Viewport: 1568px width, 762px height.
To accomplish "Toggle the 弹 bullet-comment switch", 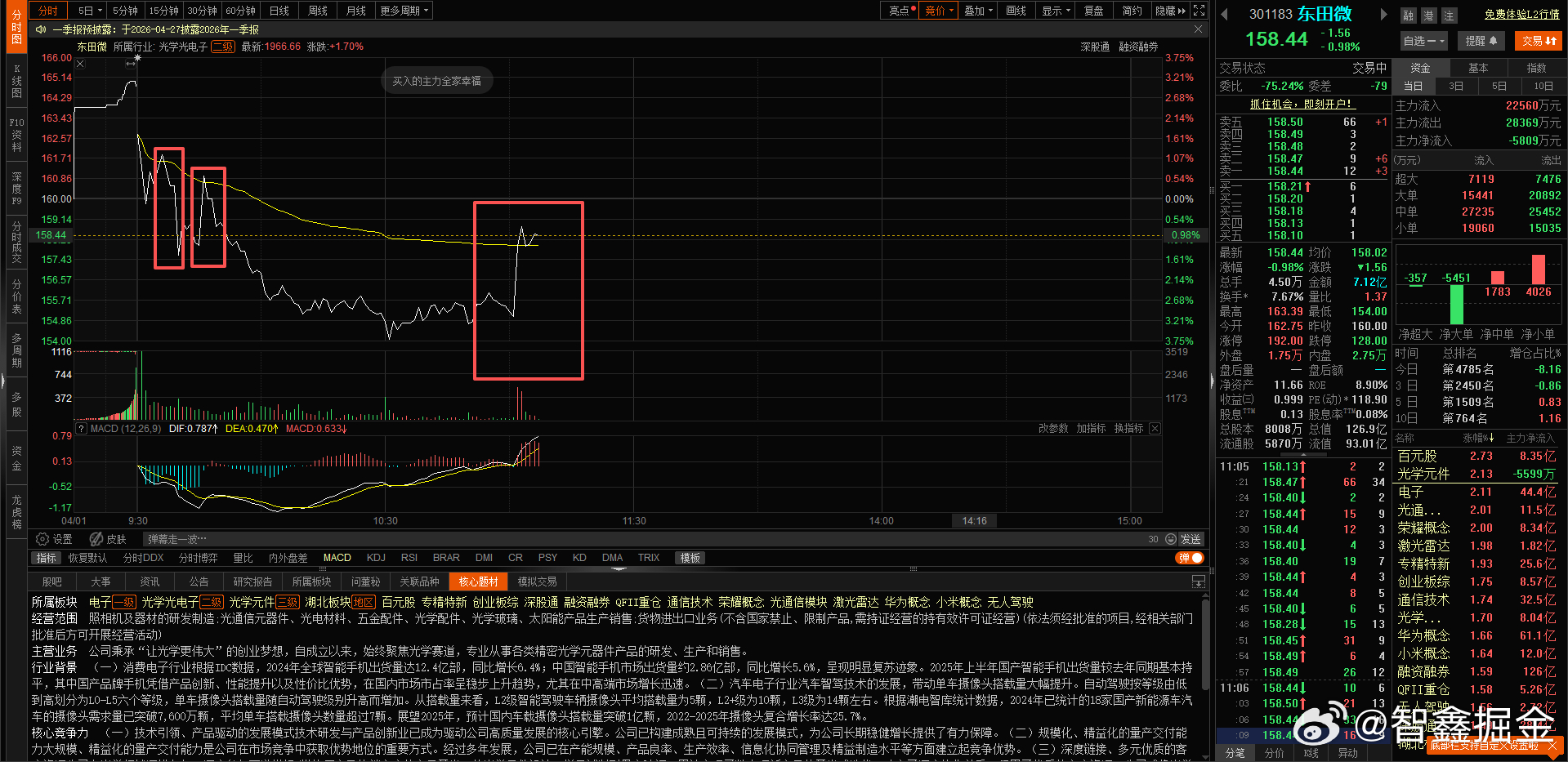I will [x=1191, y=558].
